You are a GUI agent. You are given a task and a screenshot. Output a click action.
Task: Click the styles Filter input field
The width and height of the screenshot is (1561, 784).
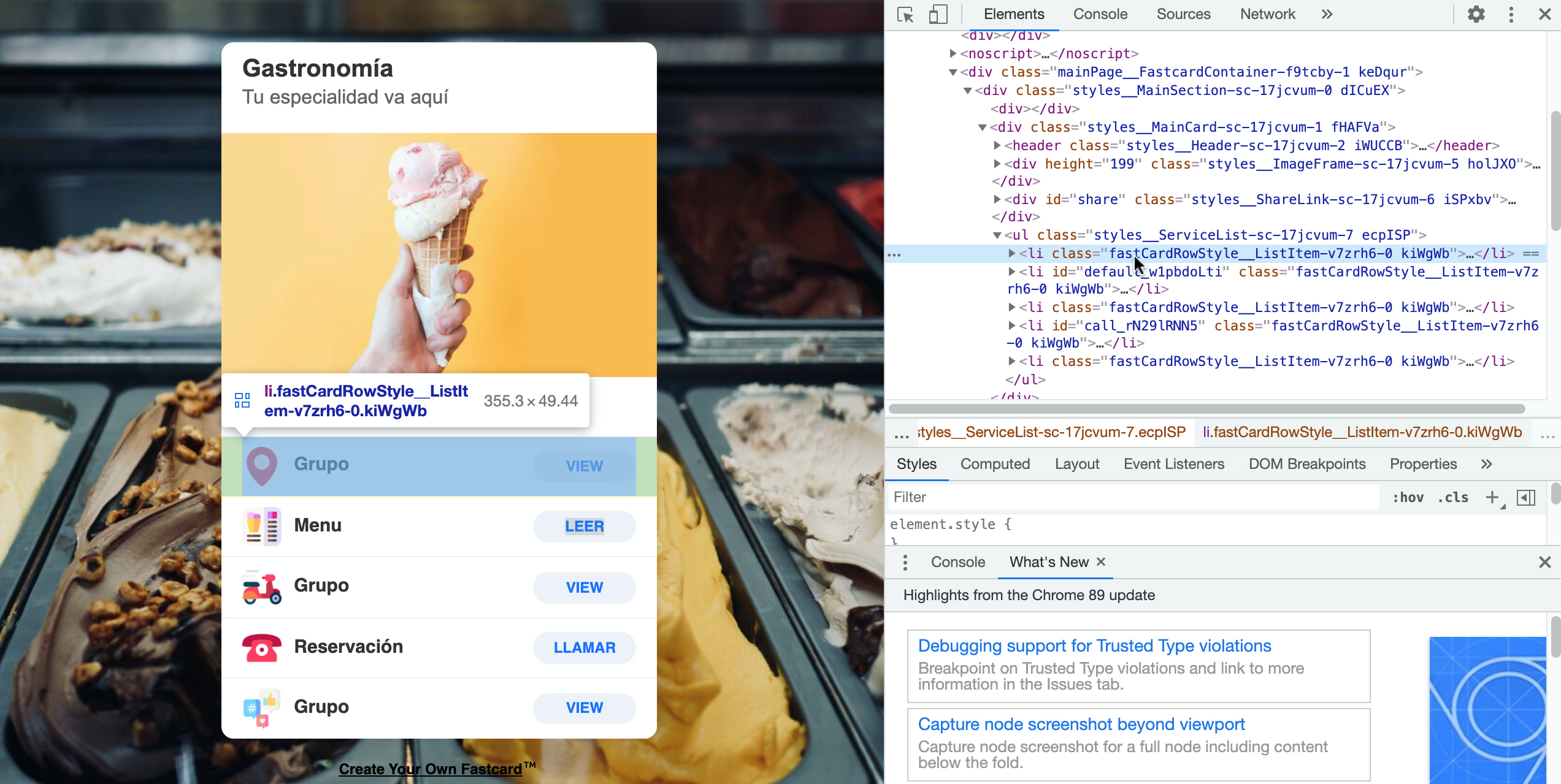coord(1135,497)
